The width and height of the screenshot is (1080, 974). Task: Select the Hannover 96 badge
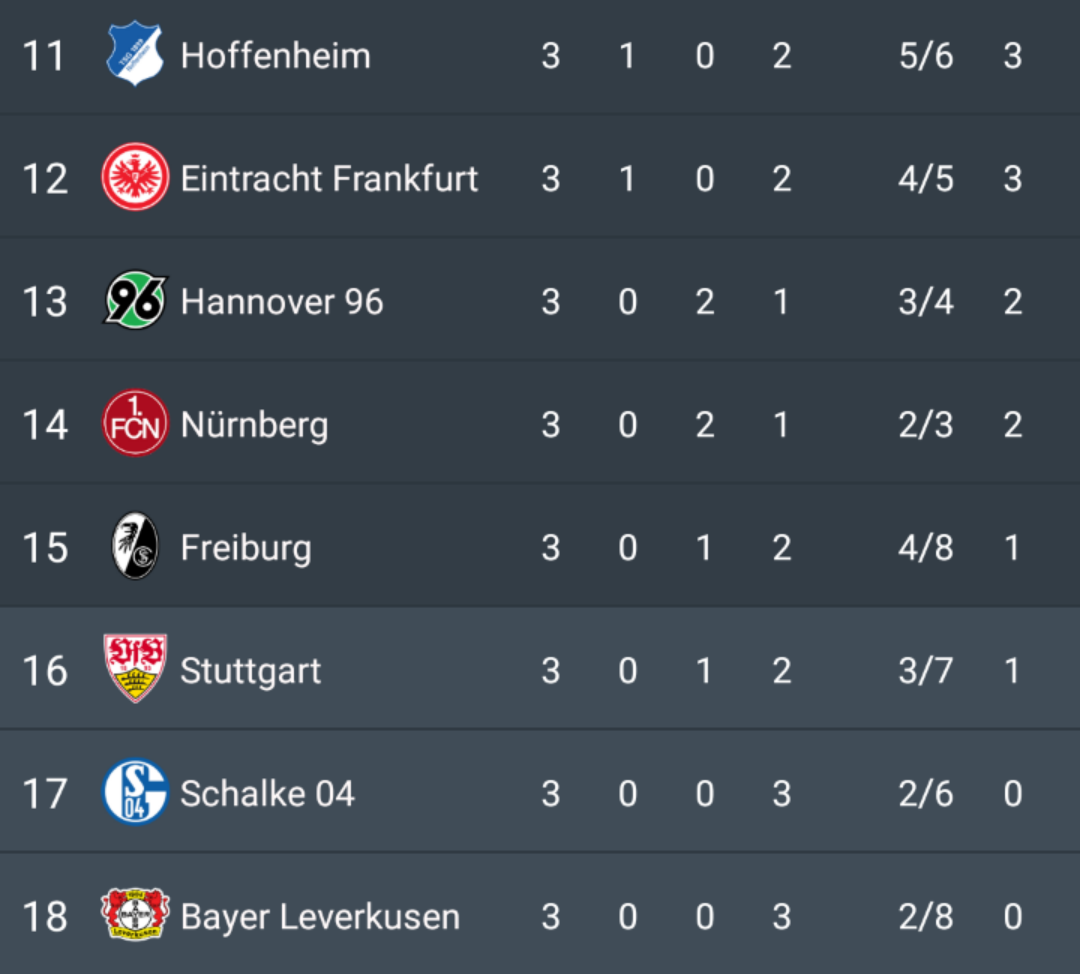click(x=135, y=301)
